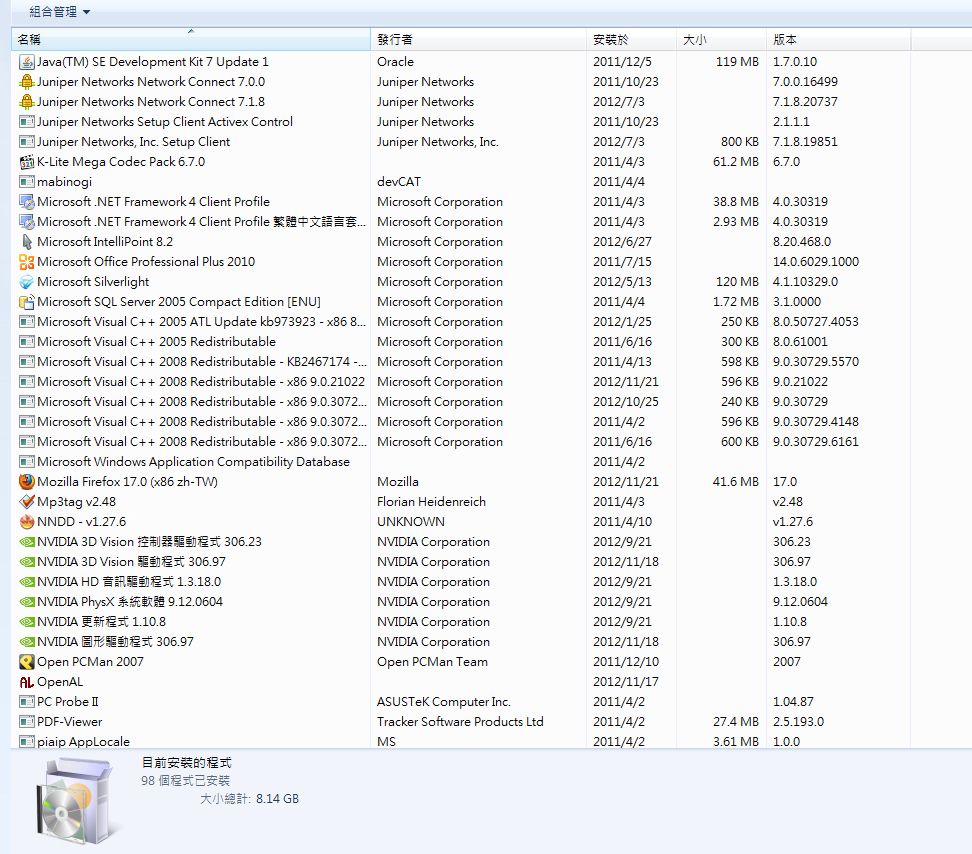Select the Microsoft Silverlight icon
The width and height of the screenshot is (972, 854).
(x=27, y=282)
